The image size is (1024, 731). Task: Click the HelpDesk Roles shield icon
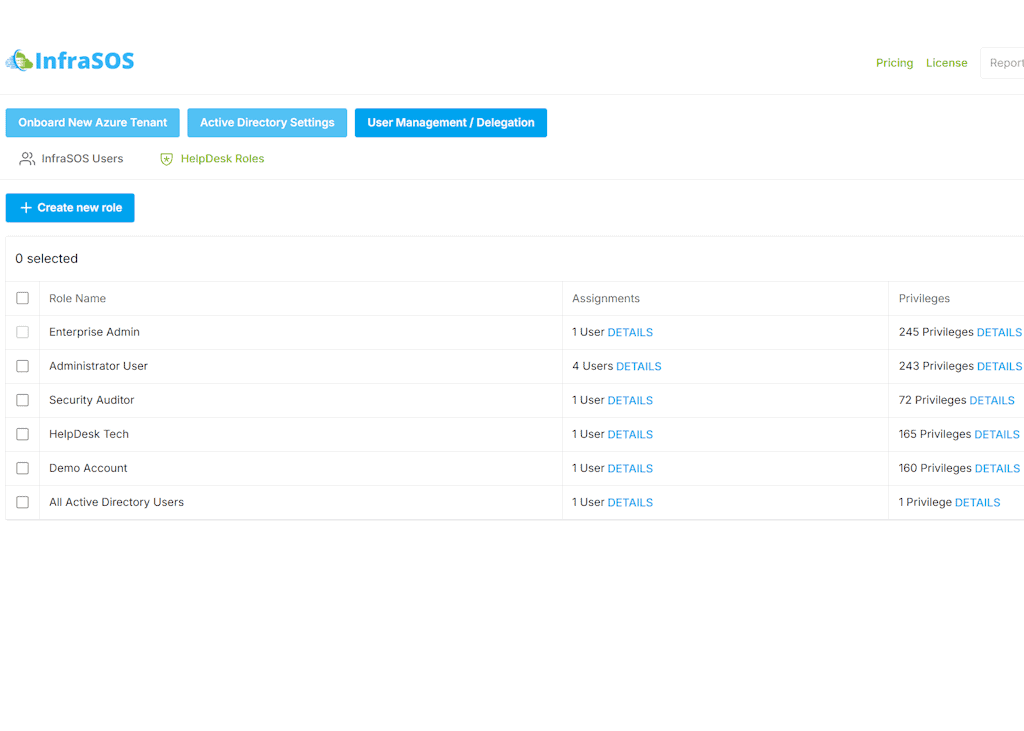[167, 159]
